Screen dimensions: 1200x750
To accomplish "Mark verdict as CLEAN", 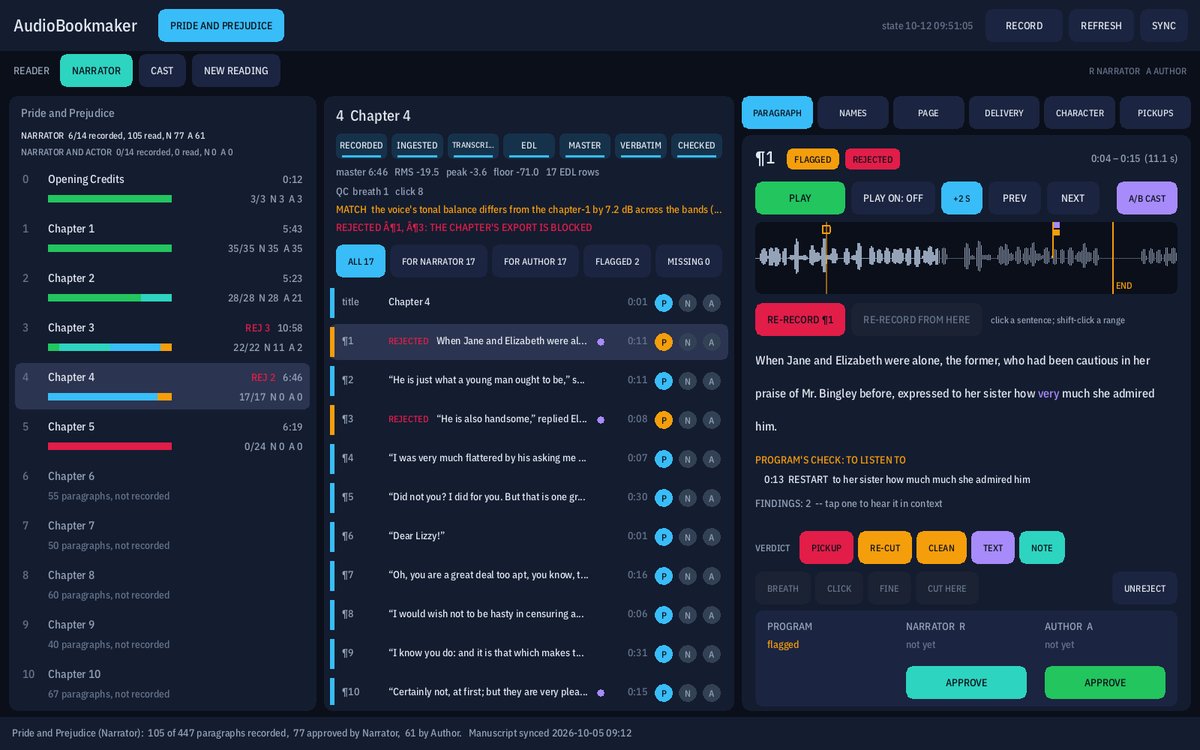I will pyautogui.click(x=941, y=548).
